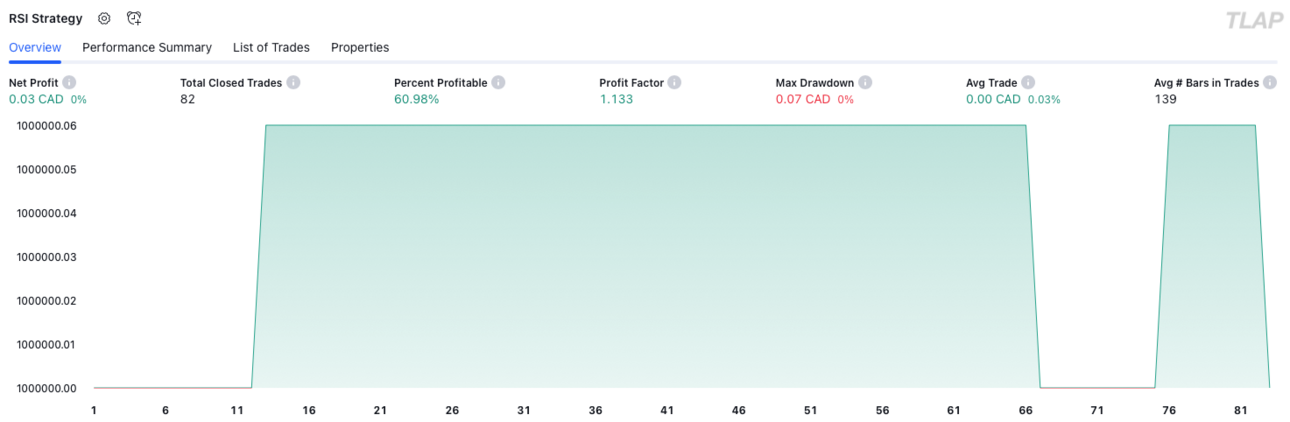Screen dimensions: 1290x422
Task: Click the RSI Strategy title
Action: tap(46, 18)
